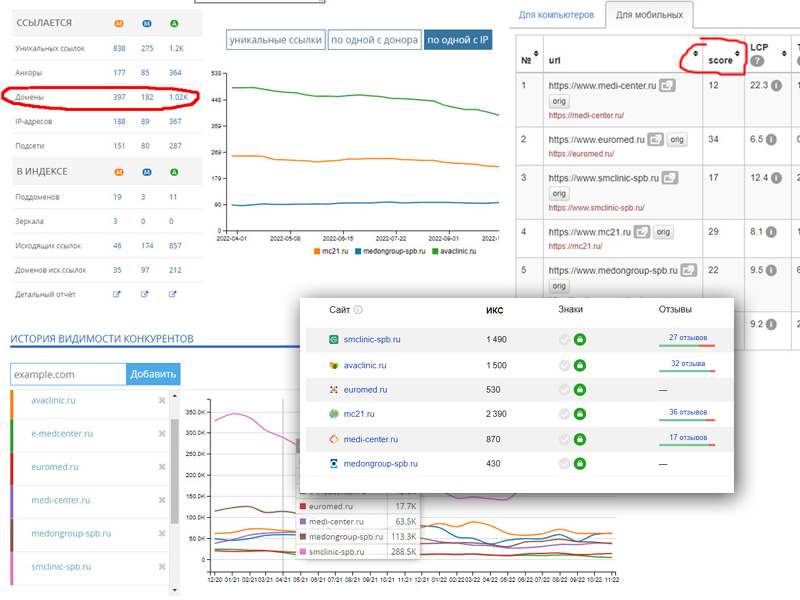Click info icon beside LCP value 8.1
This screenshot has width=800, height=600.
point(771,232)
